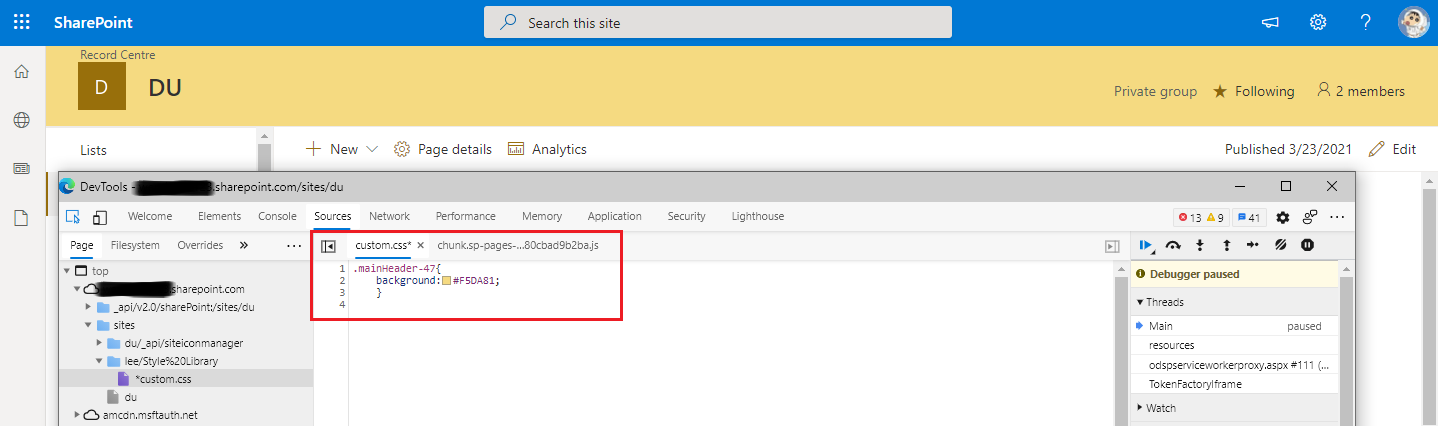The height and width of the screenshot is (426, 1438).
Task: Open the SharePoint help question mark
Action: pyautogui.click(x=1366, y=22)
